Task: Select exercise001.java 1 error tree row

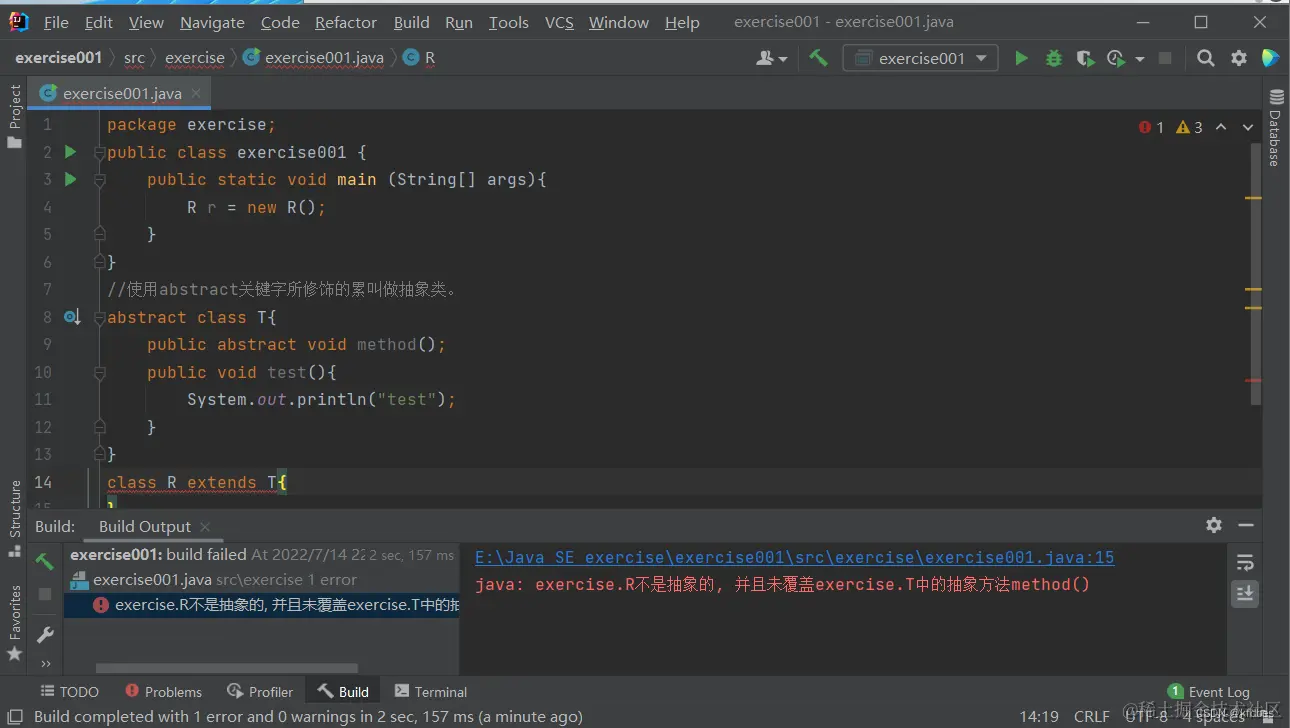Action: pos(262,580)
